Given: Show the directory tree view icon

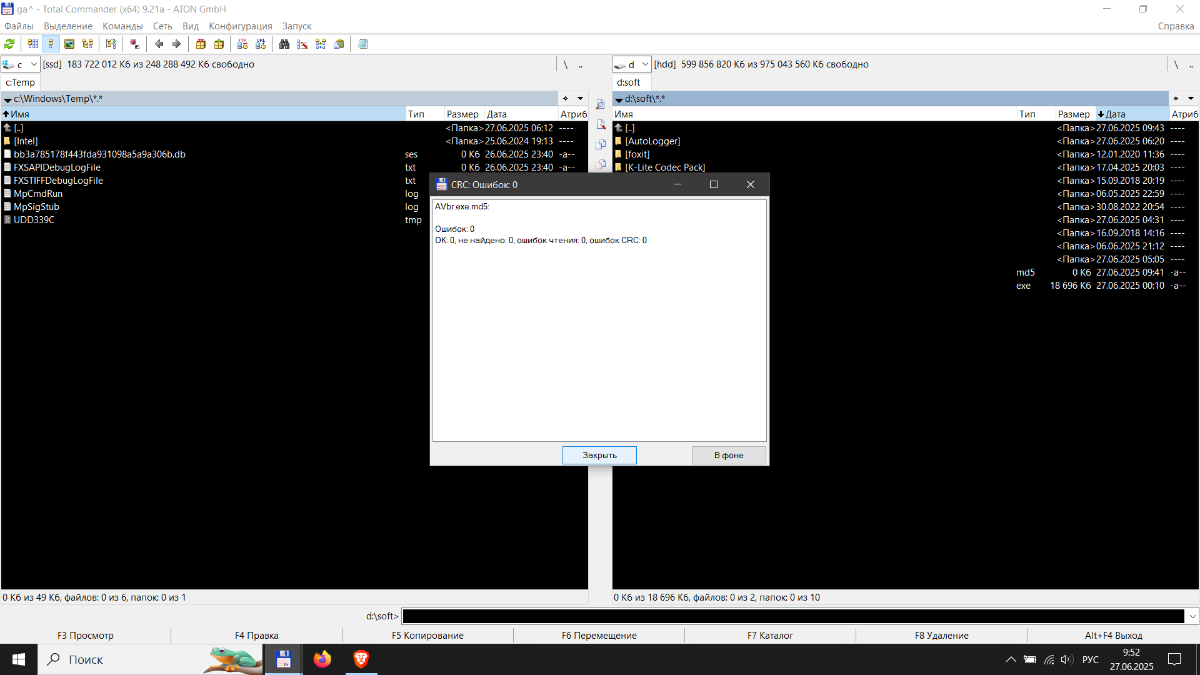Looking at the screenshot, I should [x=87, y=44].
